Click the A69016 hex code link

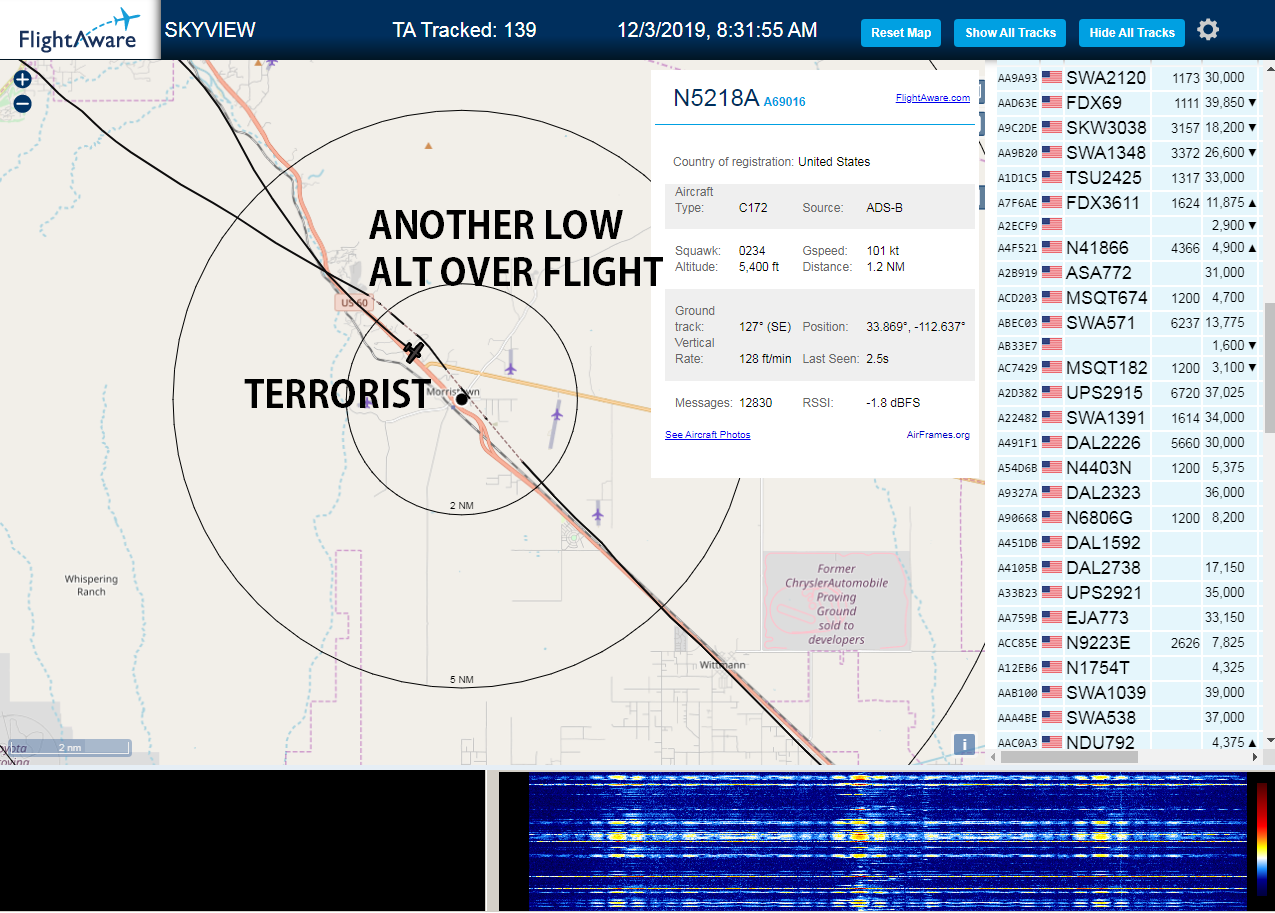point(785,102)
